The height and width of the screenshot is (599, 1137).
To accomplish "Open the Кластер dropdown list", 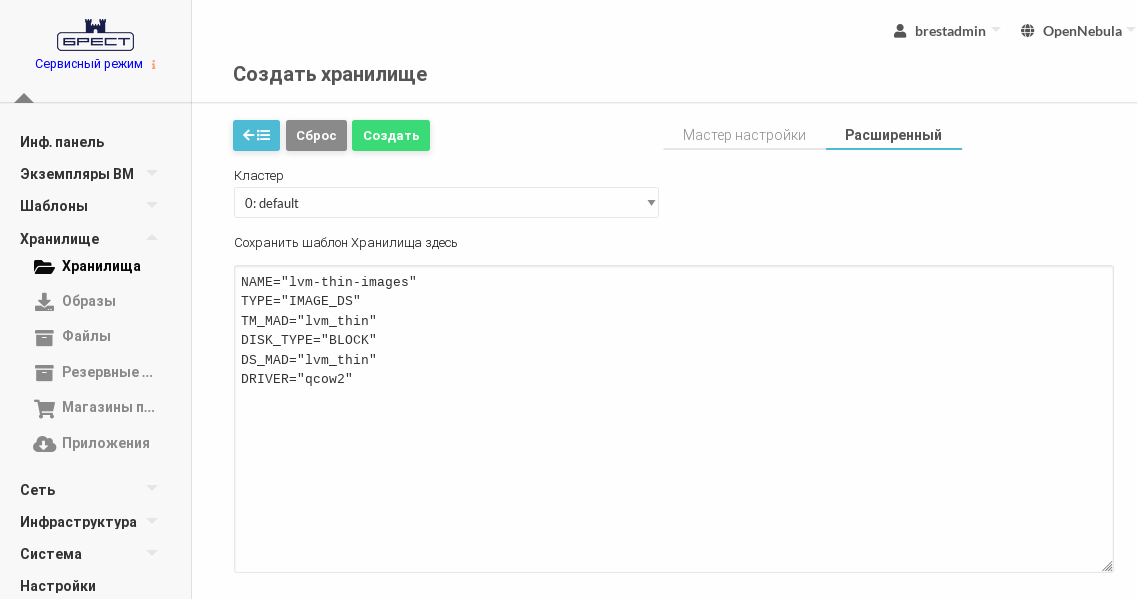I will tap(446, 203).
